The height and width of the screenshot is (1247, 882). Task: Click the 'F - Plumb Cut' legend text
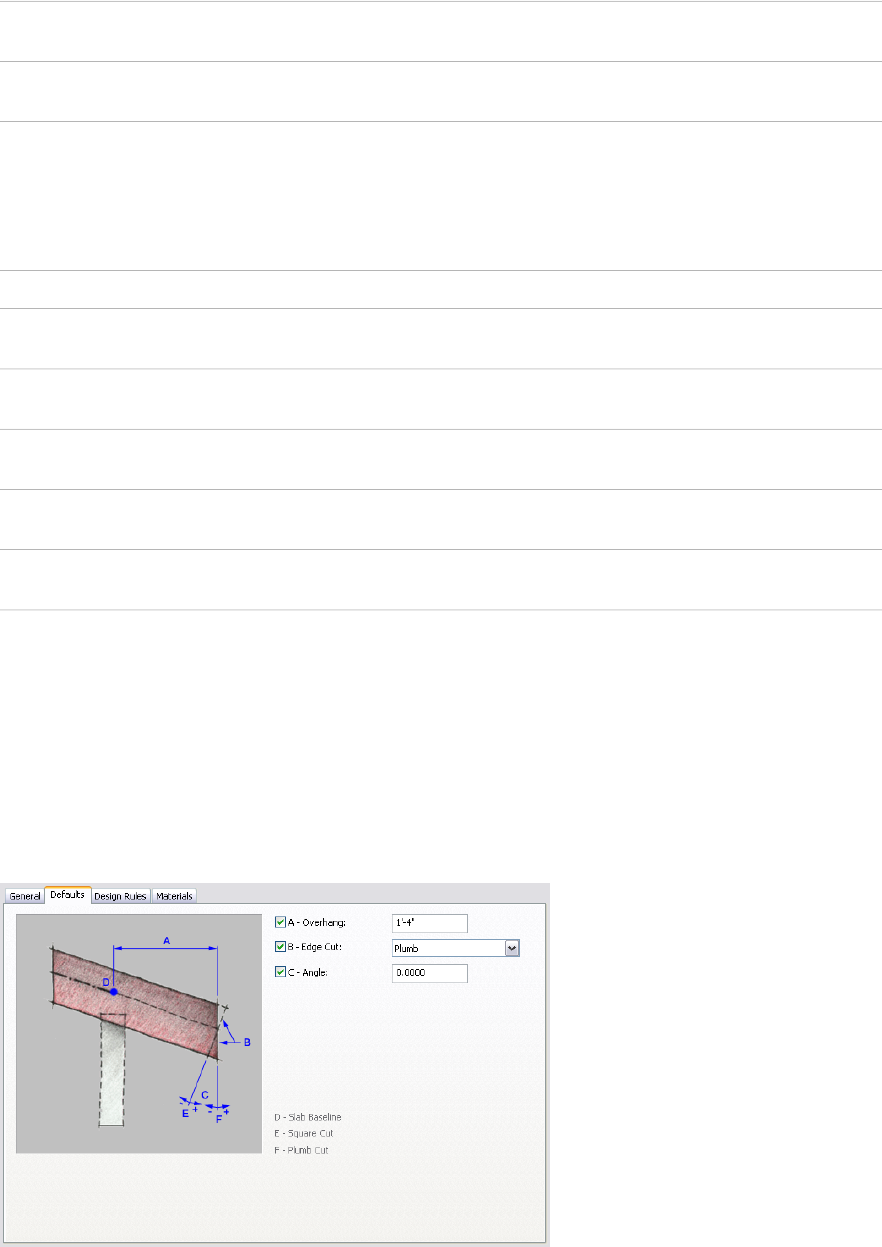click(301, 1150)
